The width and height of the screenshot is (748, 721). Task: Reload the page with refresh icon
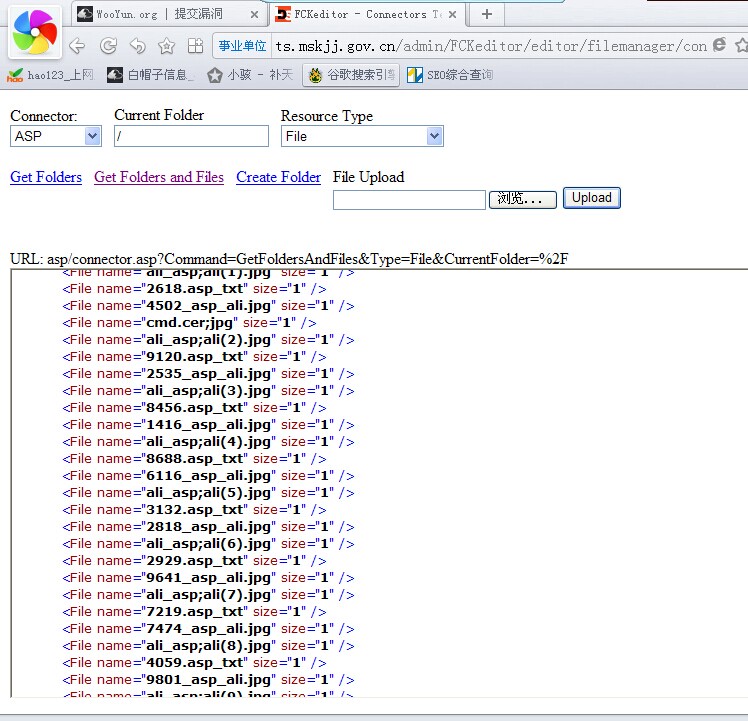click(x=108, y=46)
